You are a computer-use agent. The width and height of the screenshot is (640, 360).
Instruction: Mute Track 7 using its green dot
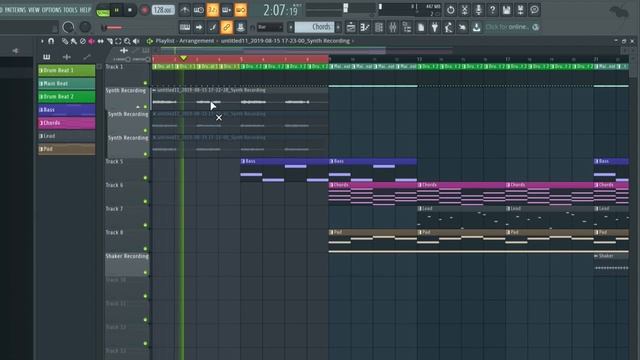(145, 225)
